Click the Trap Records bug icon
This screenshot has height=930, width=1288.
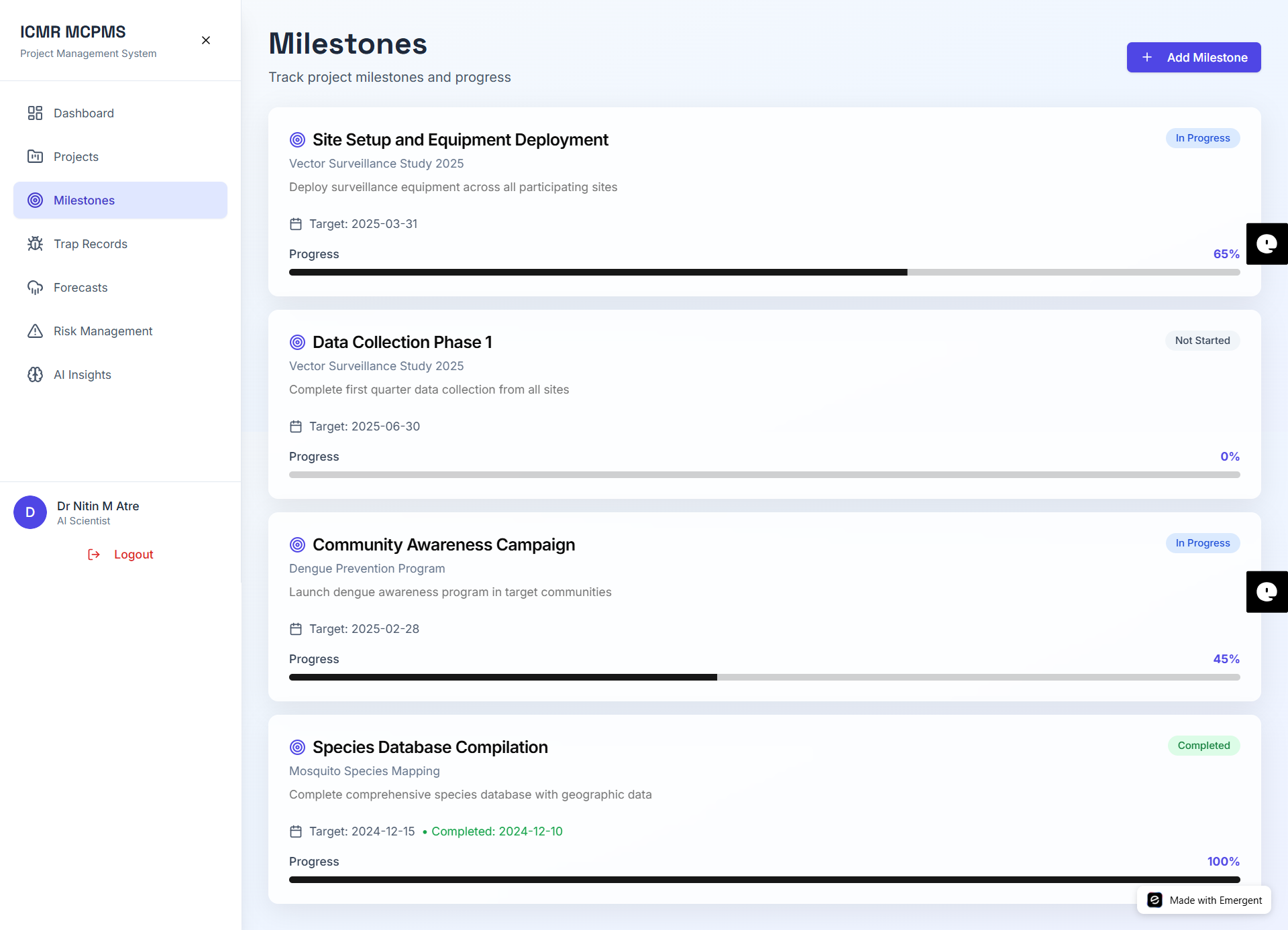pyautogui.click(x=35, y=243)
